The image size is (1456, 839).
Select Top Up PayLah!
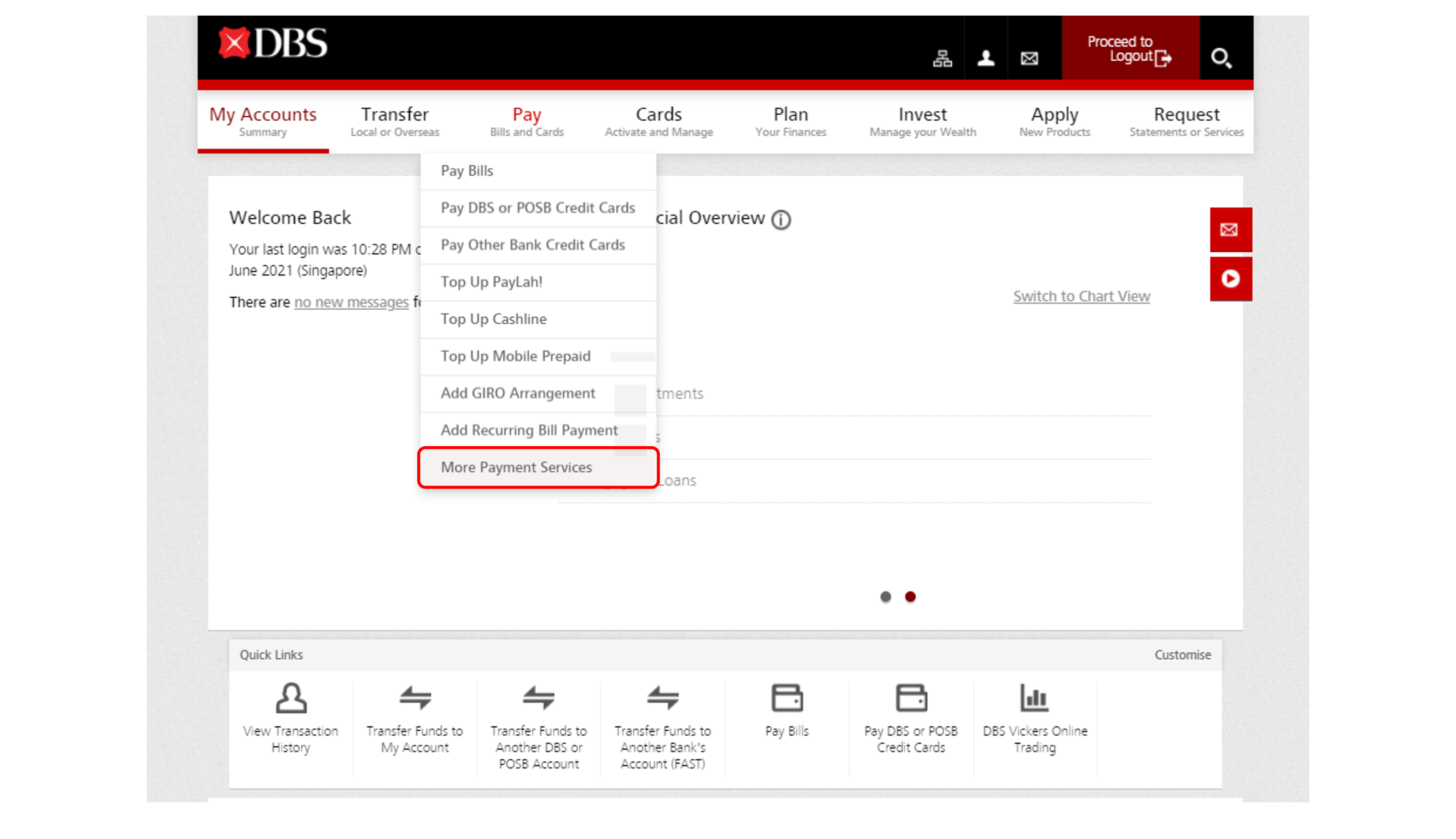[x=539, y=282]
